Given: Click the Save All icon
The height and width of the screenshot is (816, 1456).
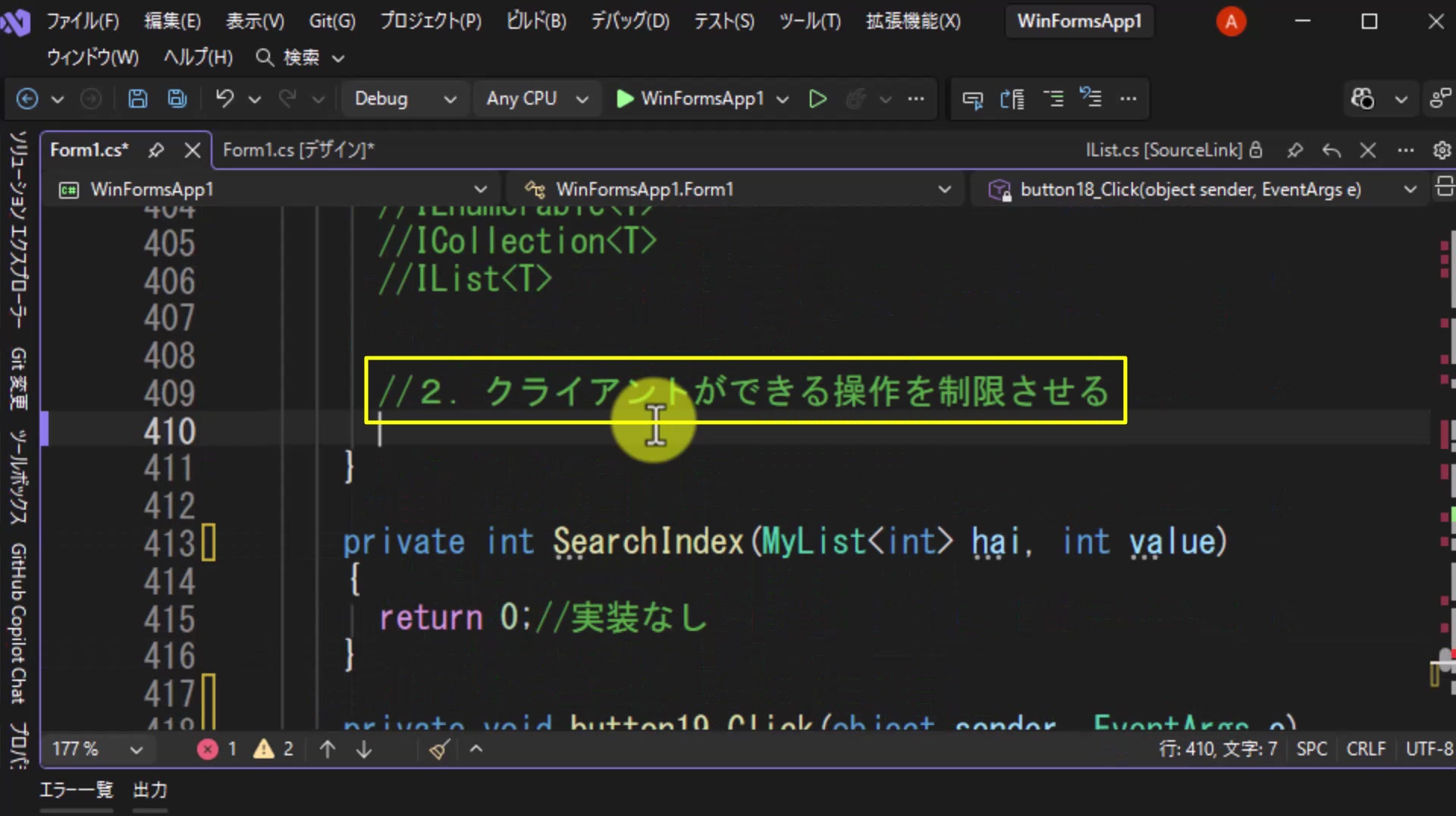Looking at the screenshot, I should [177, 99].
